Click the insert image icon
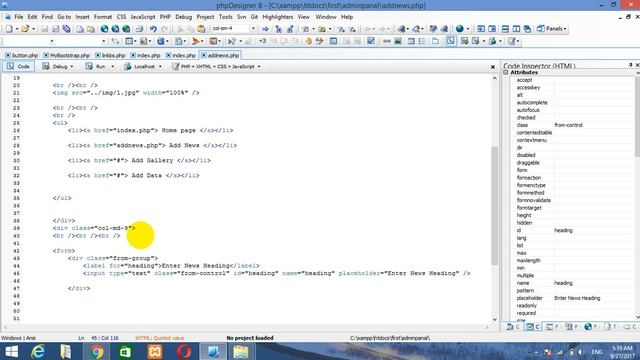This screenshot has width=640, height=360. 398,41
